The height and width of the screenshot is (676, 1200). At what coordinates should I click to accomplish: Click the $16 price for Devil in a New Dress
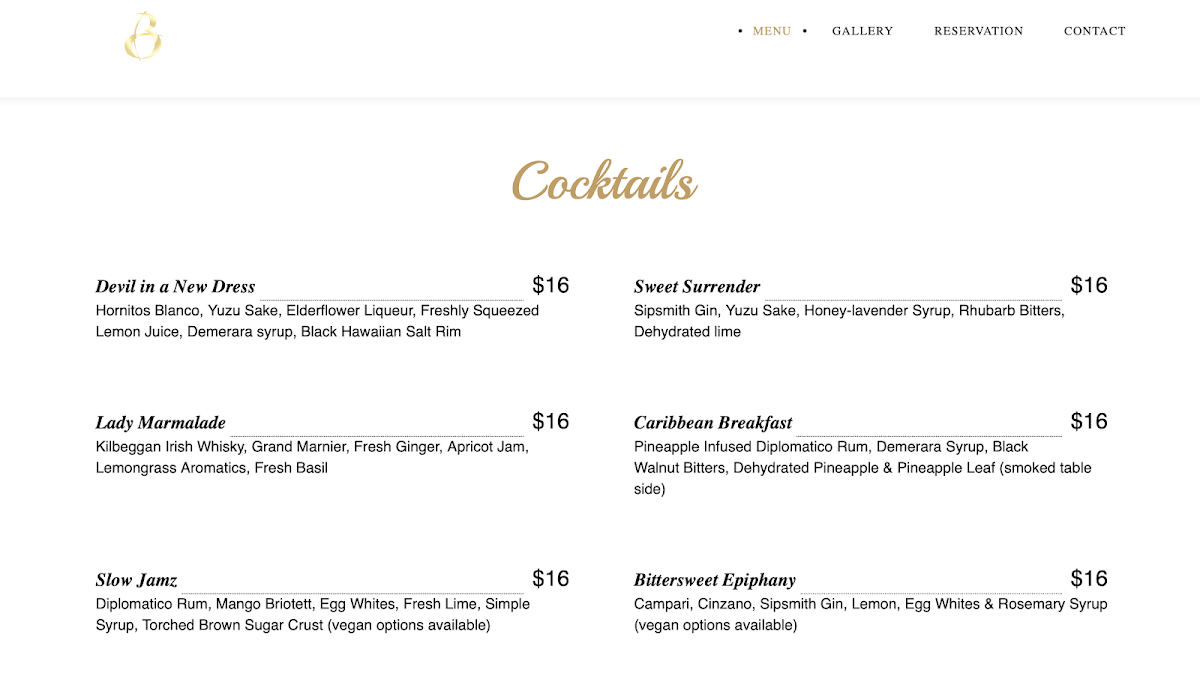550,285
